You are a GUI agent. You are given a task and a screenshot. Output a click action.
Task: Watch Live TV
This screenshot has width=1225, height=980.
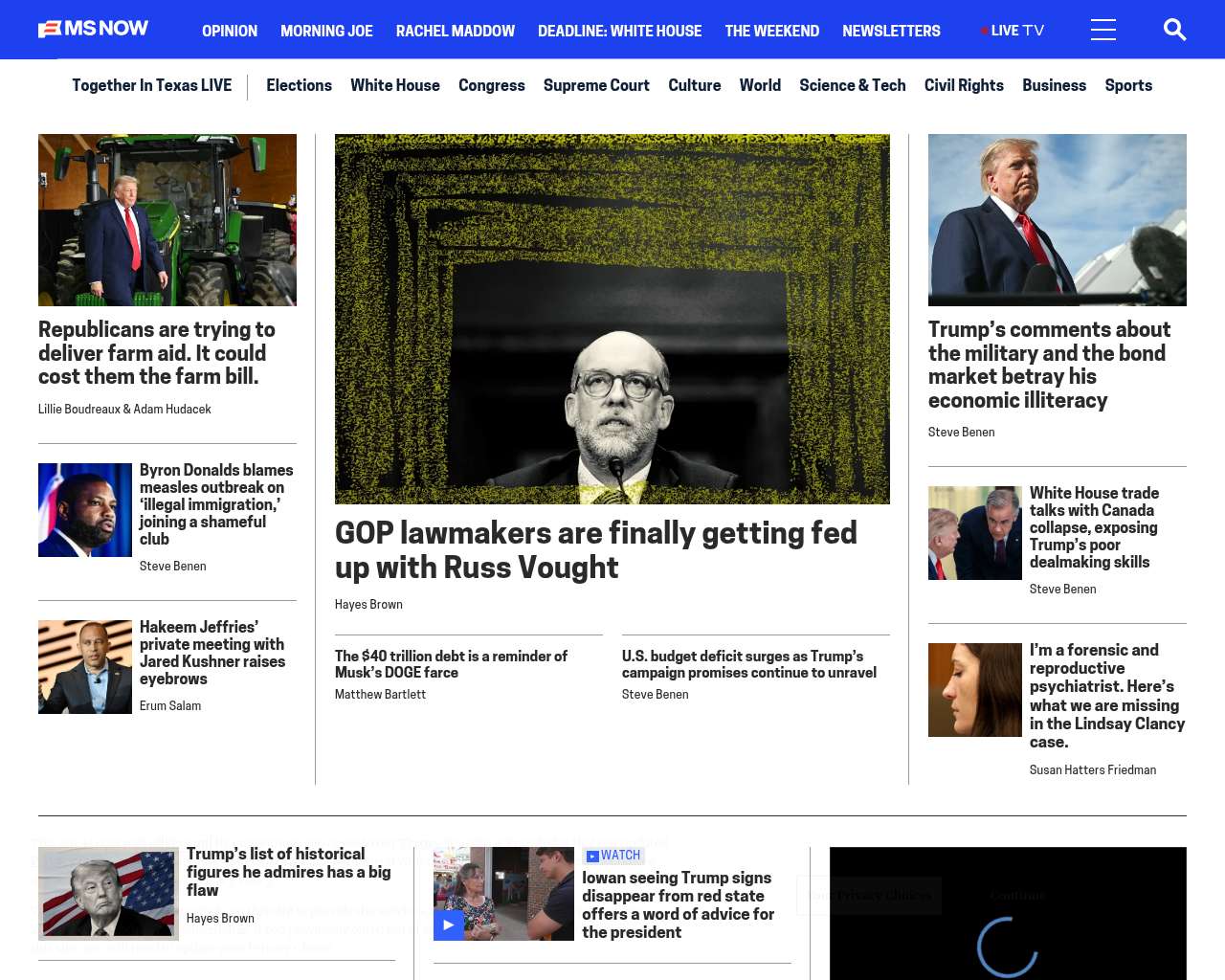pyautogui.click(x=1013, y=31)
